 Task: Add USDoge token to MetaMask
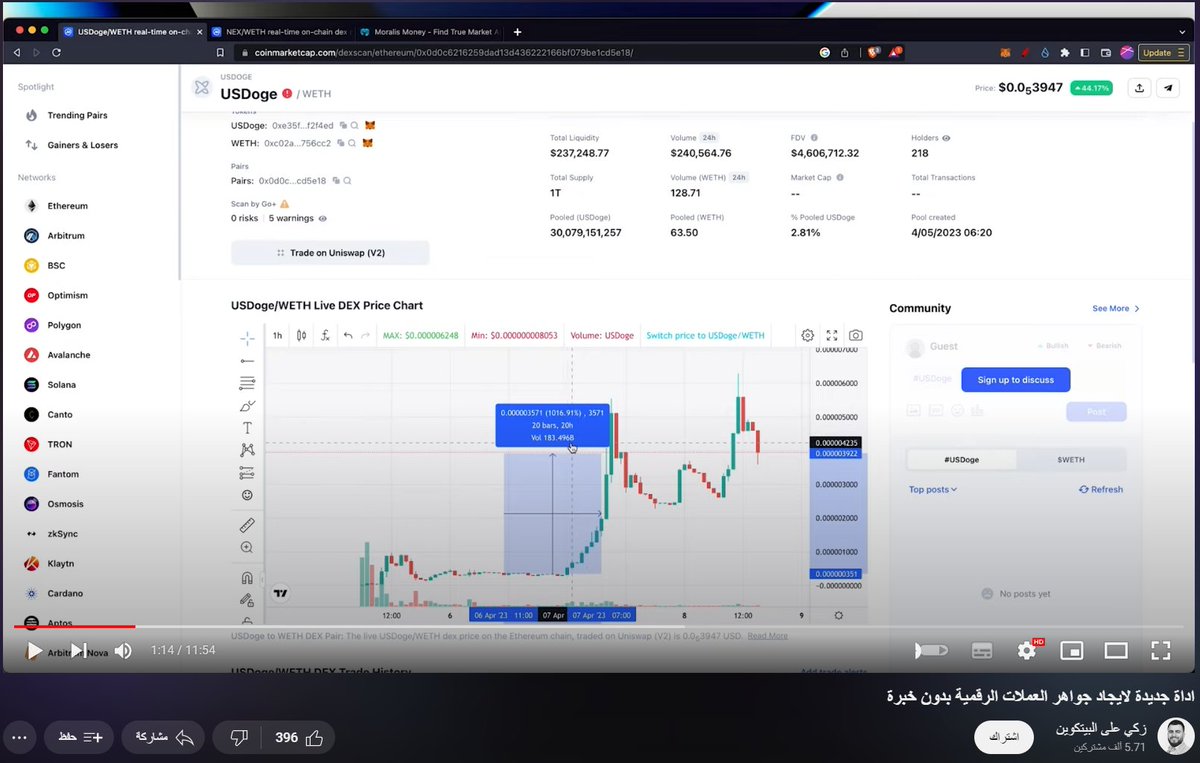(x=369, y=126)
